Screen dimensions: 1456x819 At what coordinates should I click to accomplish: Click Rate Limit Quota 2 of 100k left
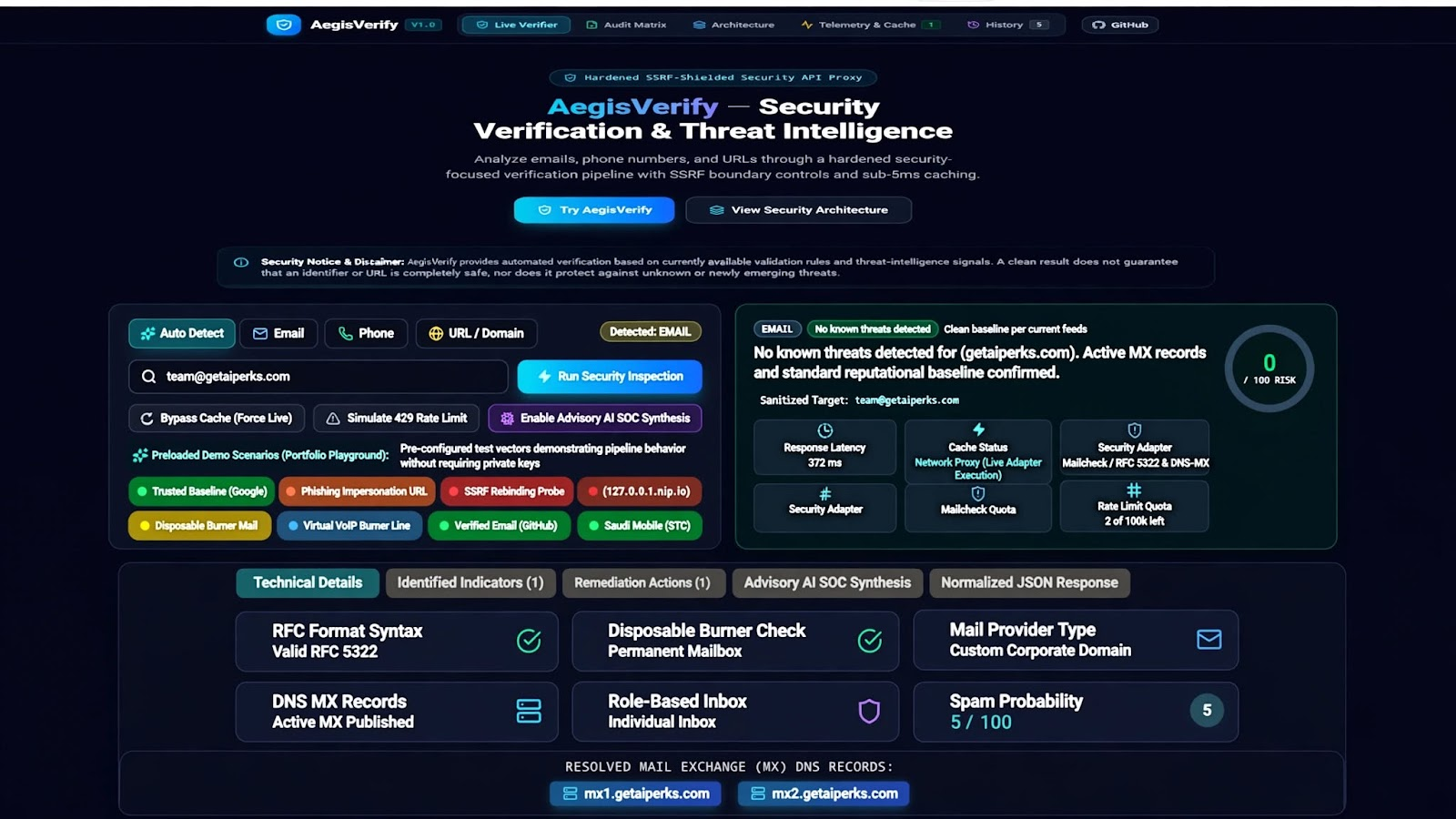1134,521
